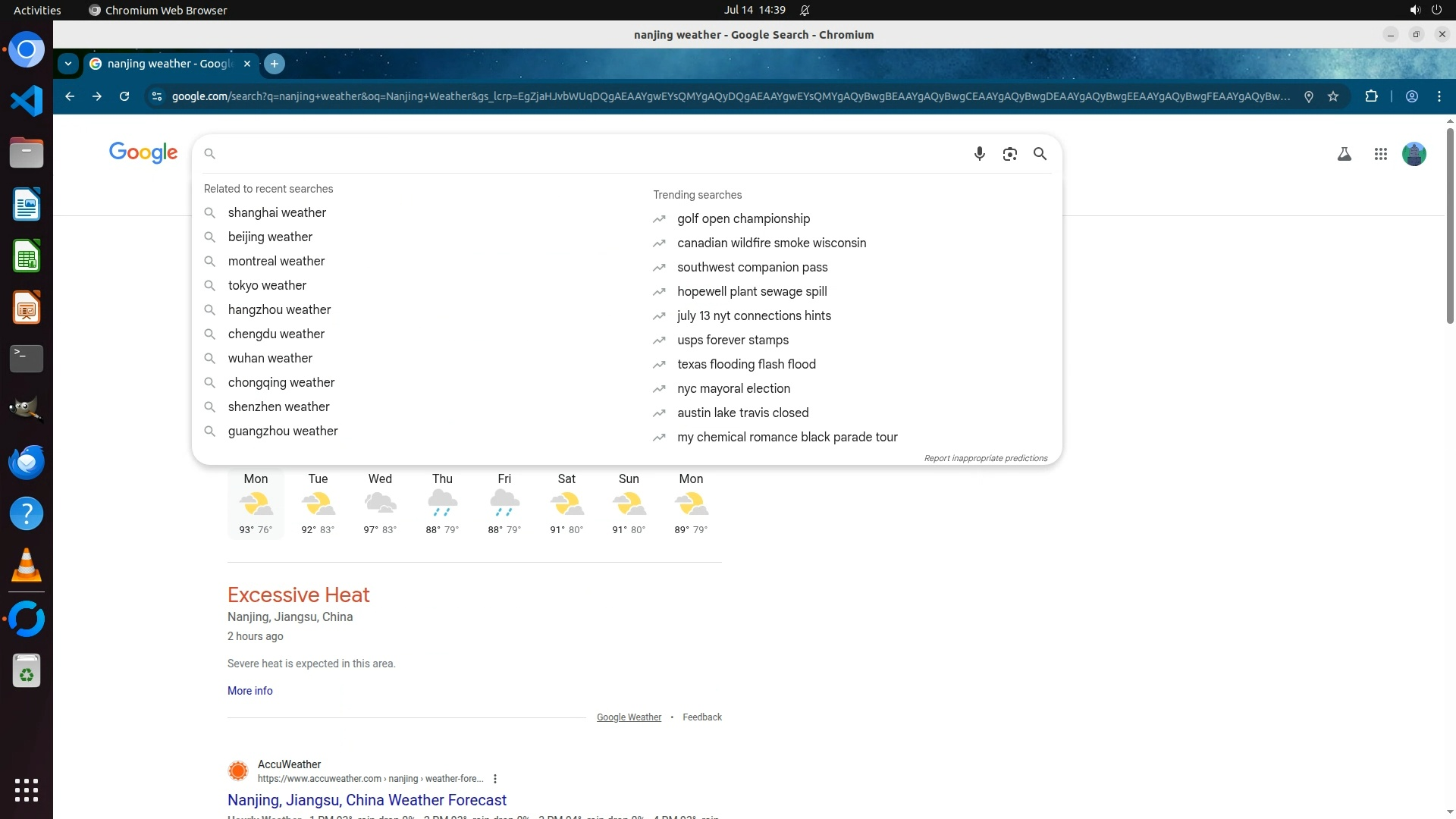Image resolution: width=1456 pixels, height=819 pixels.
Task: Open Nanjing, Jiangsu, China Weather Forecast link
Action: (x=366, y=800)
